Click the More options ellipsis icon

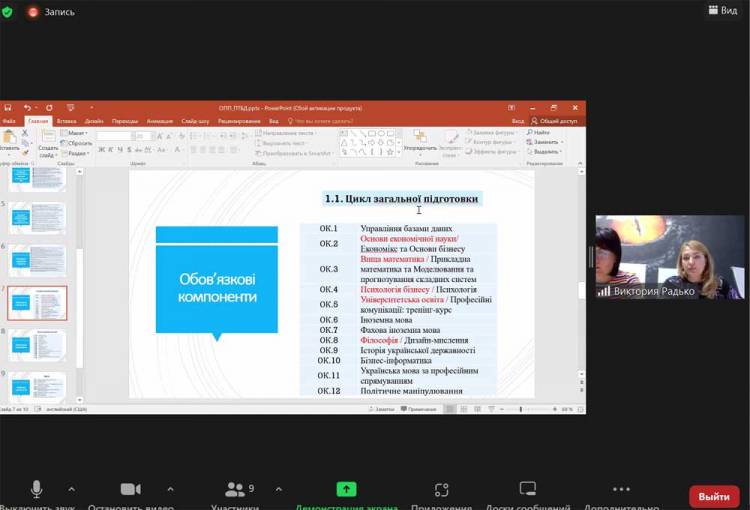click(x=621, y=489)
